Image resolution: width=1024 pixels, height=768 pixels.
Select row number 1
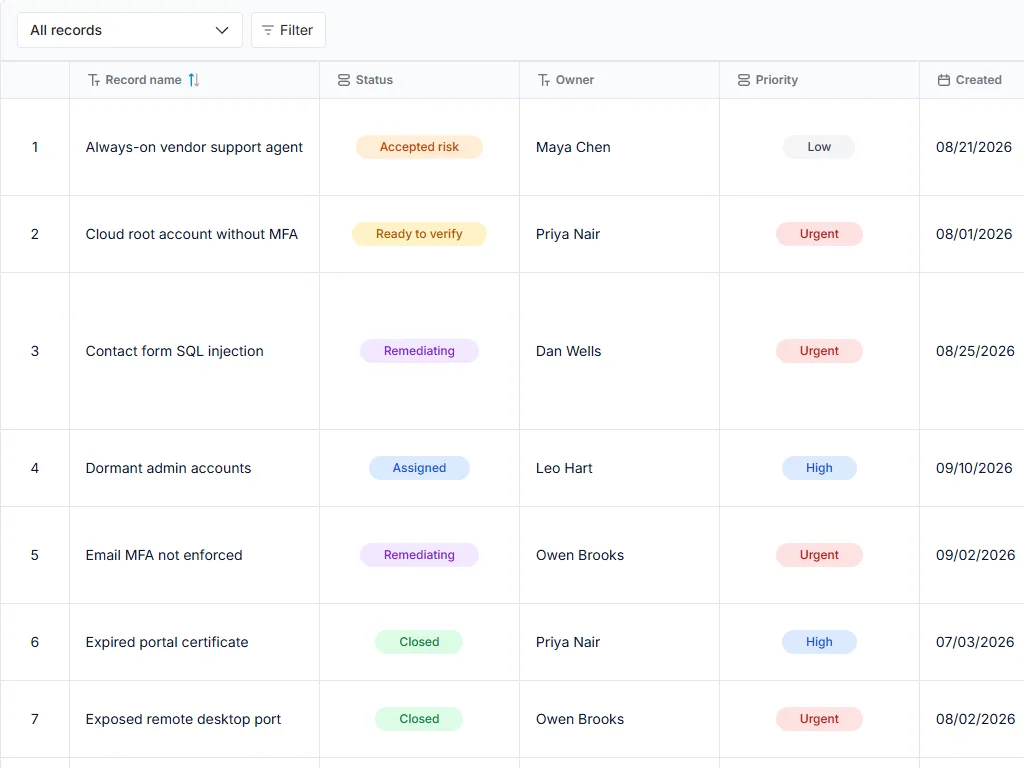pyautogui.click(x=35, y=147)
